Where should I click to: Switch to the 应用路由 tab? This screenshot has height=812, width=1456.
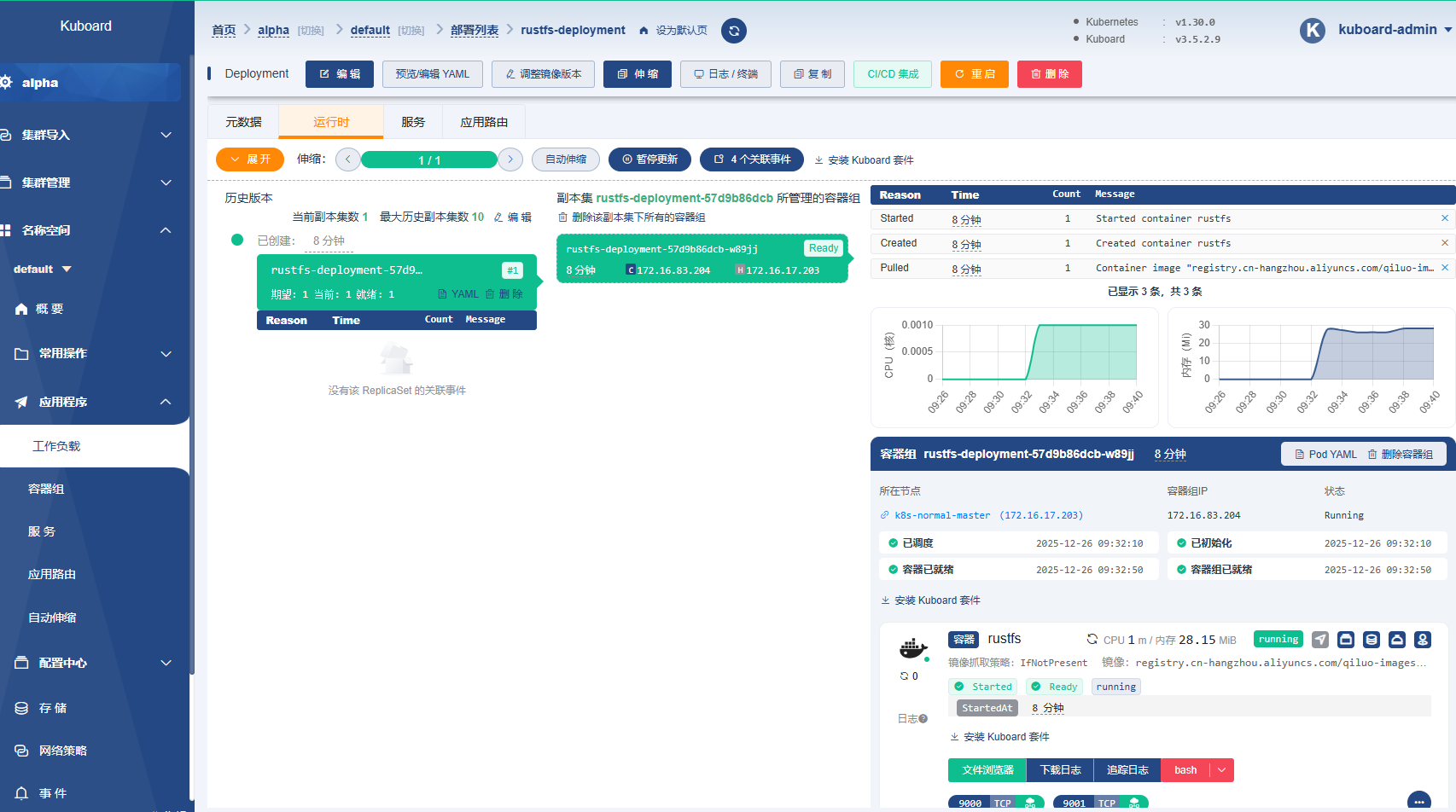[x=484, y=122]
